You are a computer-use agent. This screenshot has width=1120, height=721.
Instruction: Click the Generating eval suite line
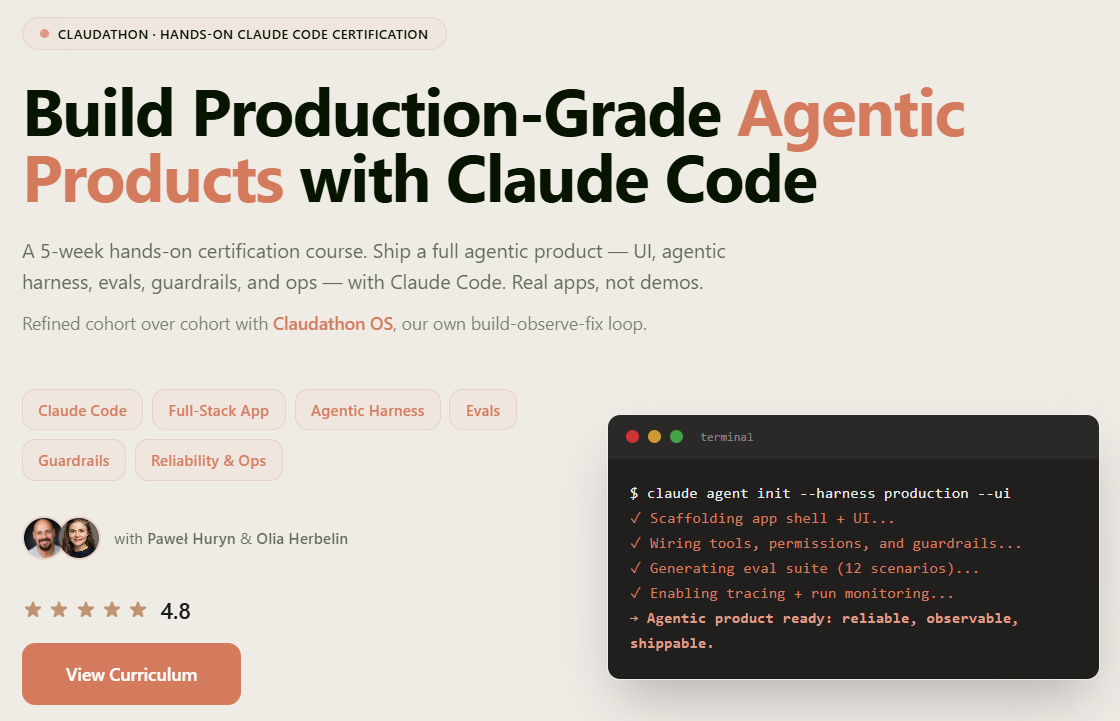pos(804,568)
